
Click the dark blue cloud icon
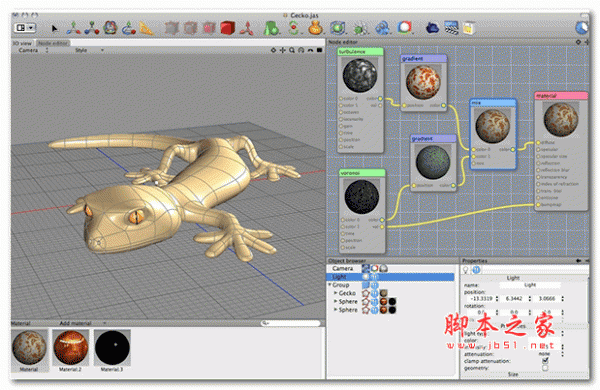pyautogui.click(x=432, y=28)
